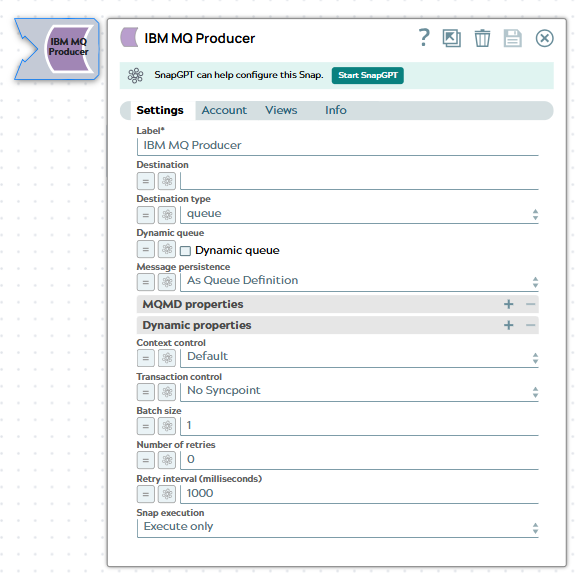Add a row to Dynamic properties
582x585 pixels.
[x=509, y=325]
